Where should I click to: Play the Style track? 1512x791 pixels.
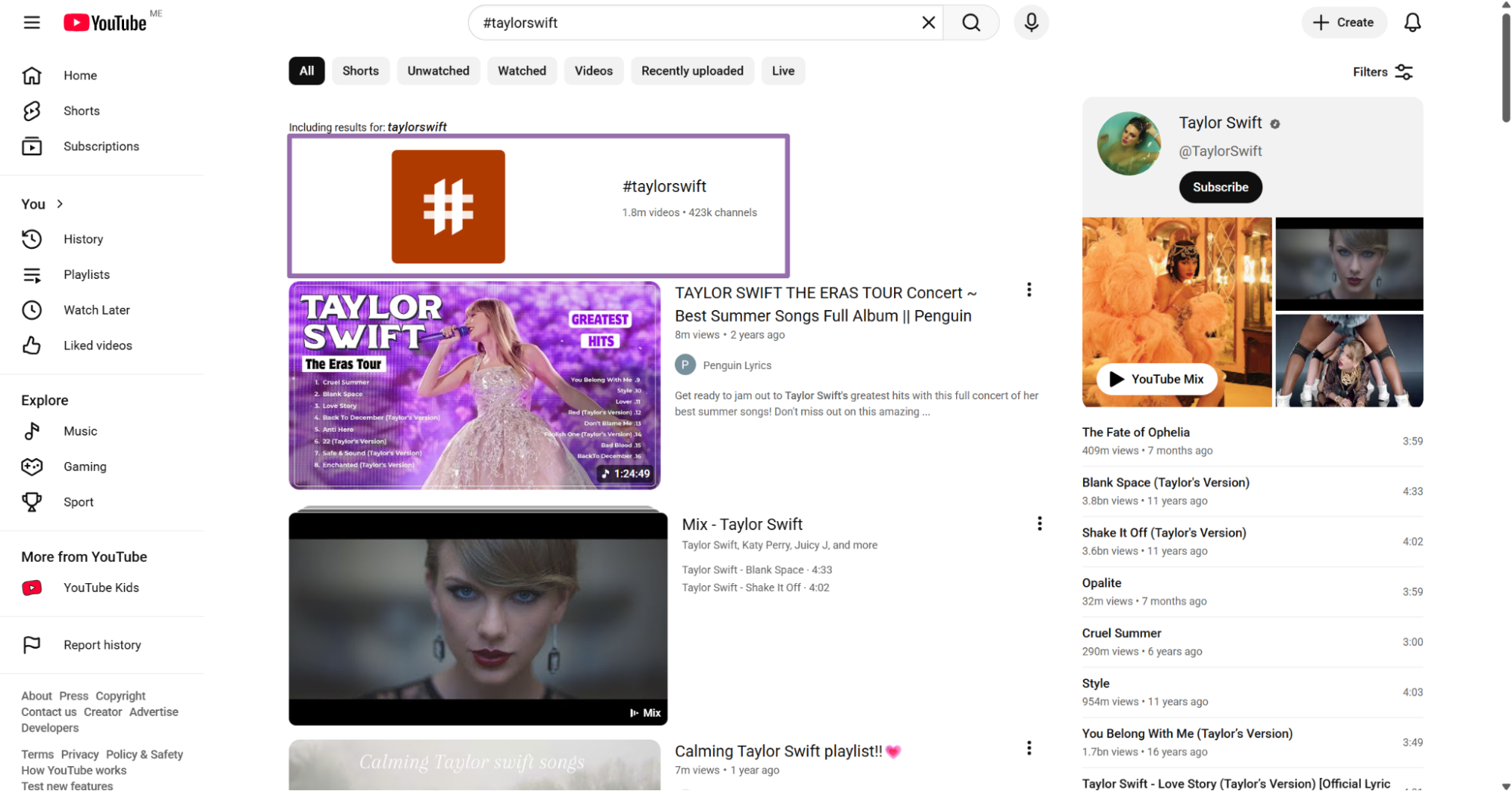pyautogui.click(x=1252, y=693)
